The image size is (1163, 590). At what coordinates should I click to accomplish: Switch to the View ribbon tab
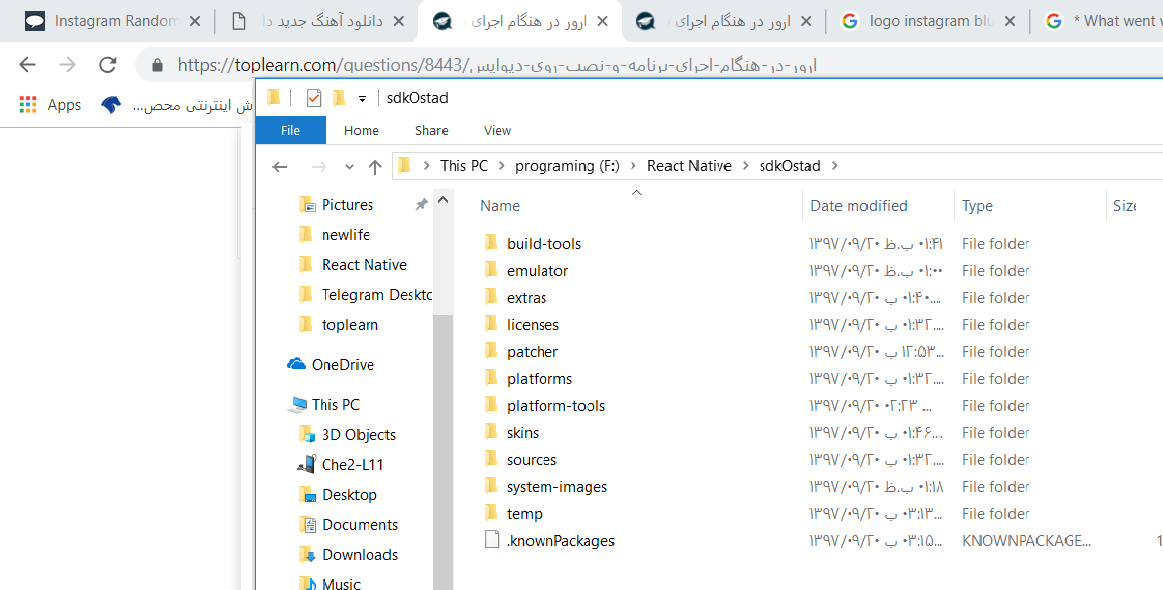(x=497, y=130)
